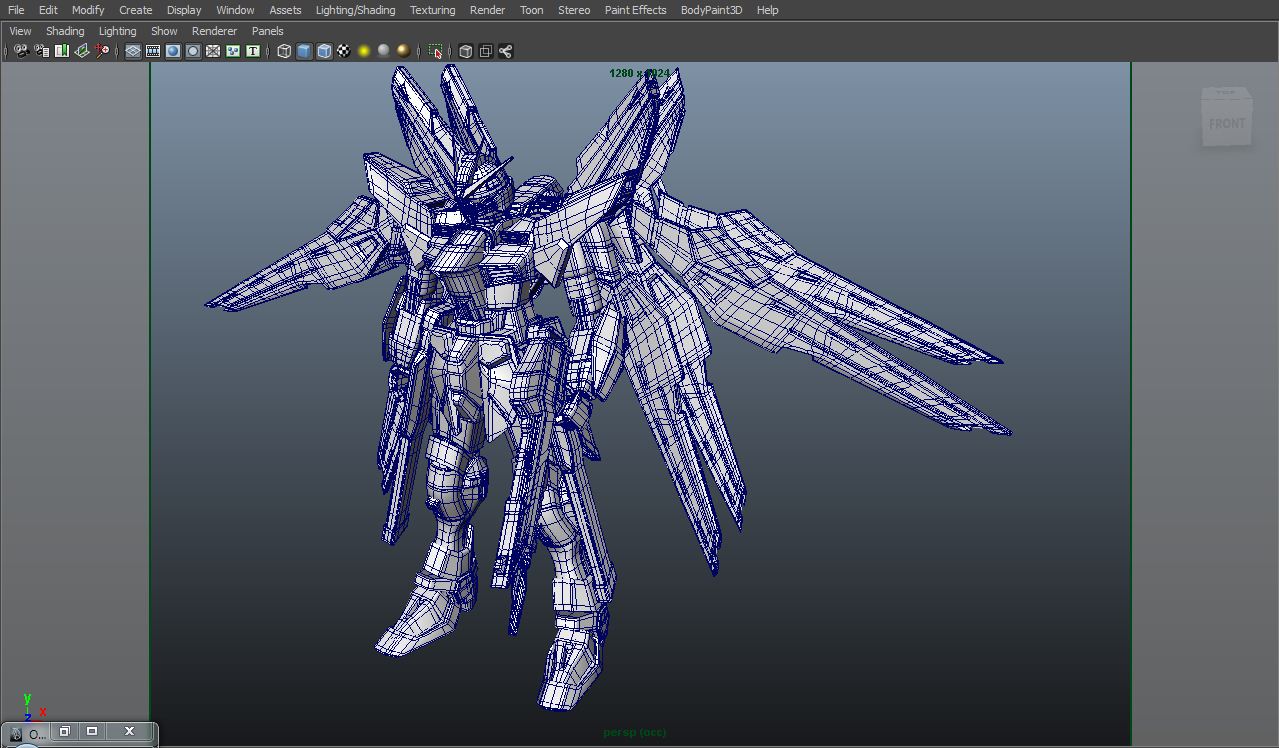The image size is (1279, 748).
Task: Click the 2D Pan/Zoom icon
Action: (x=102, y=51)
